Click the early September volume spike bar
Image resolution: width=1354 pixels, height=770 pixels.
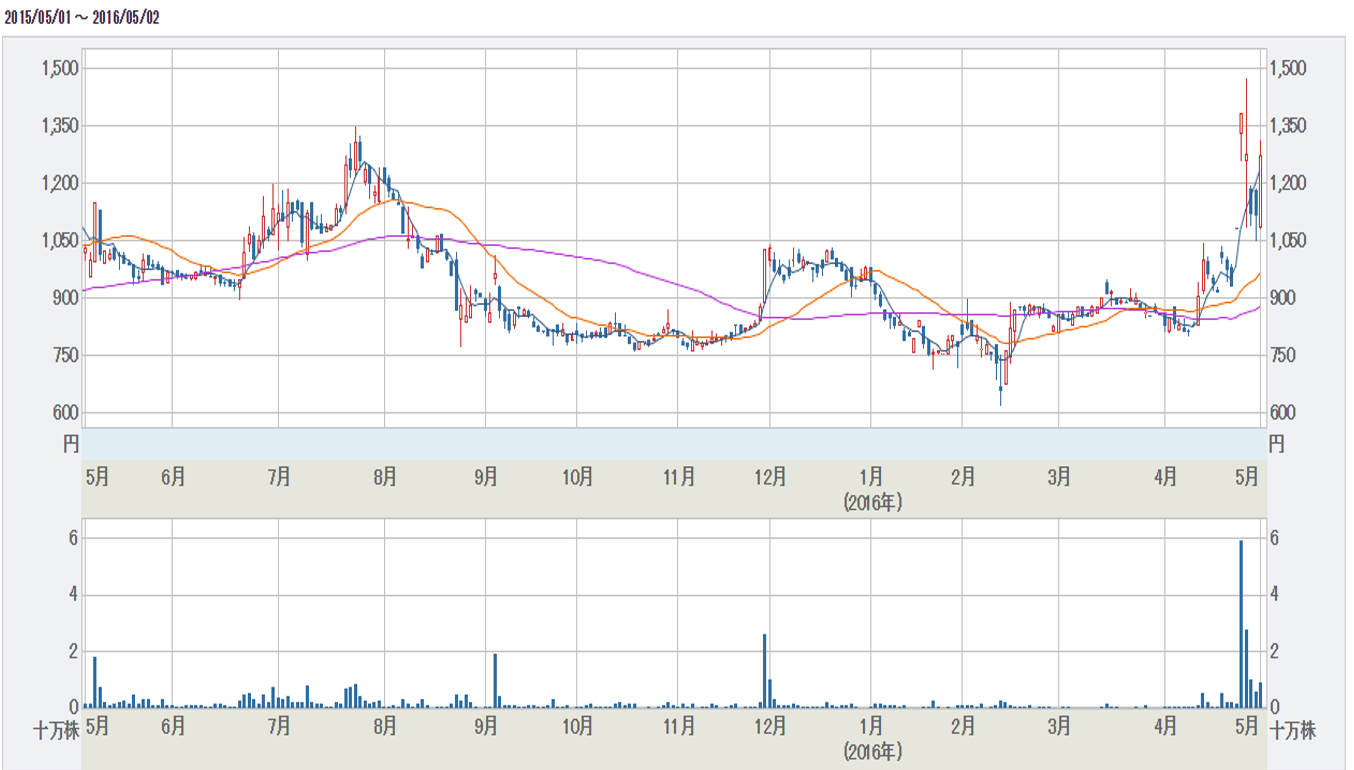click(495, 681)
